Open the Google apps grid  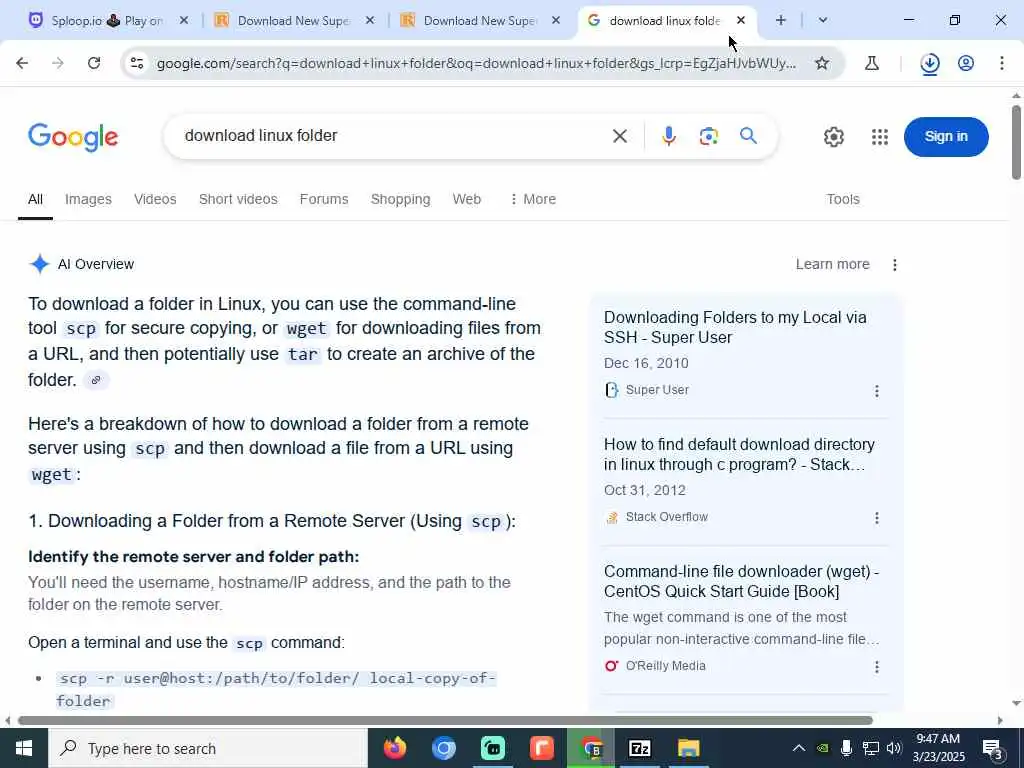880,136
